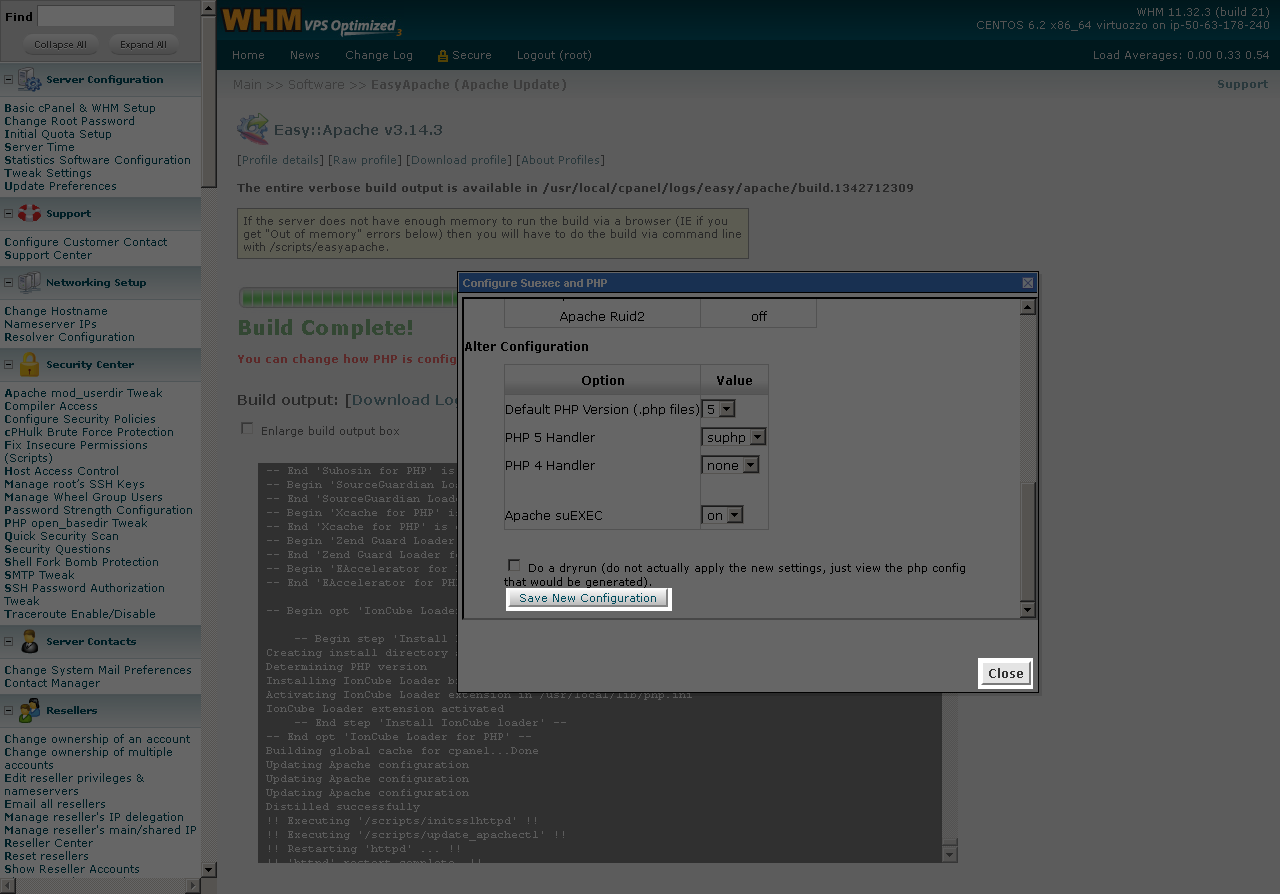Collapse the Server Configuration section
This screenshot has width=1280, height=894.
point(8,80)
